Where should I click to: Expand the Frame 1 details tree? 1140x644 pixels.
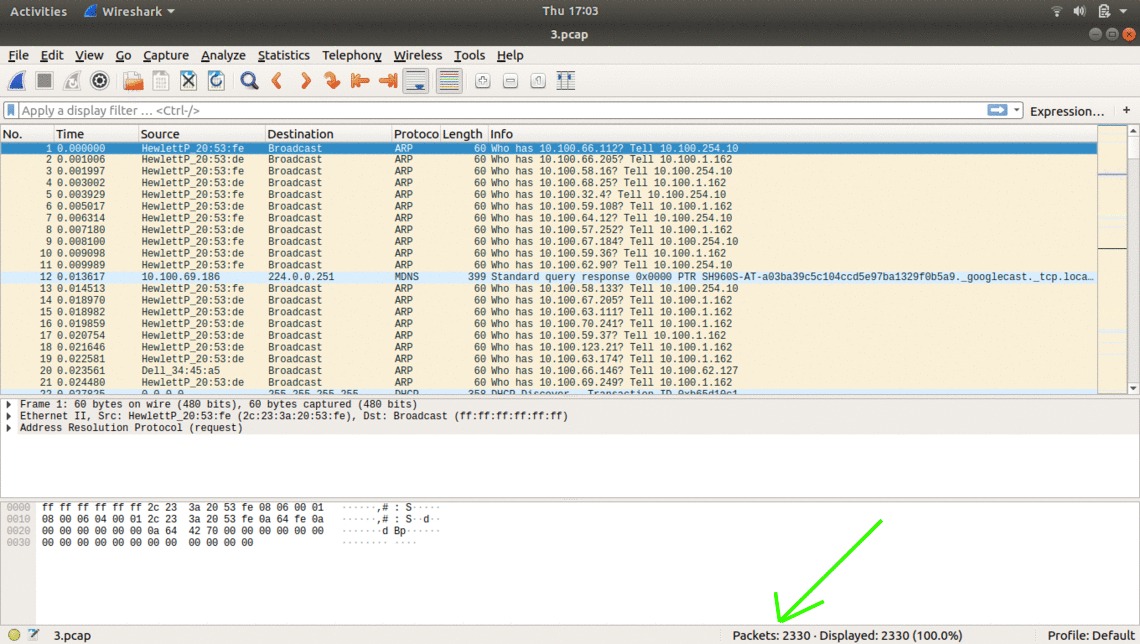pos(9,404)
